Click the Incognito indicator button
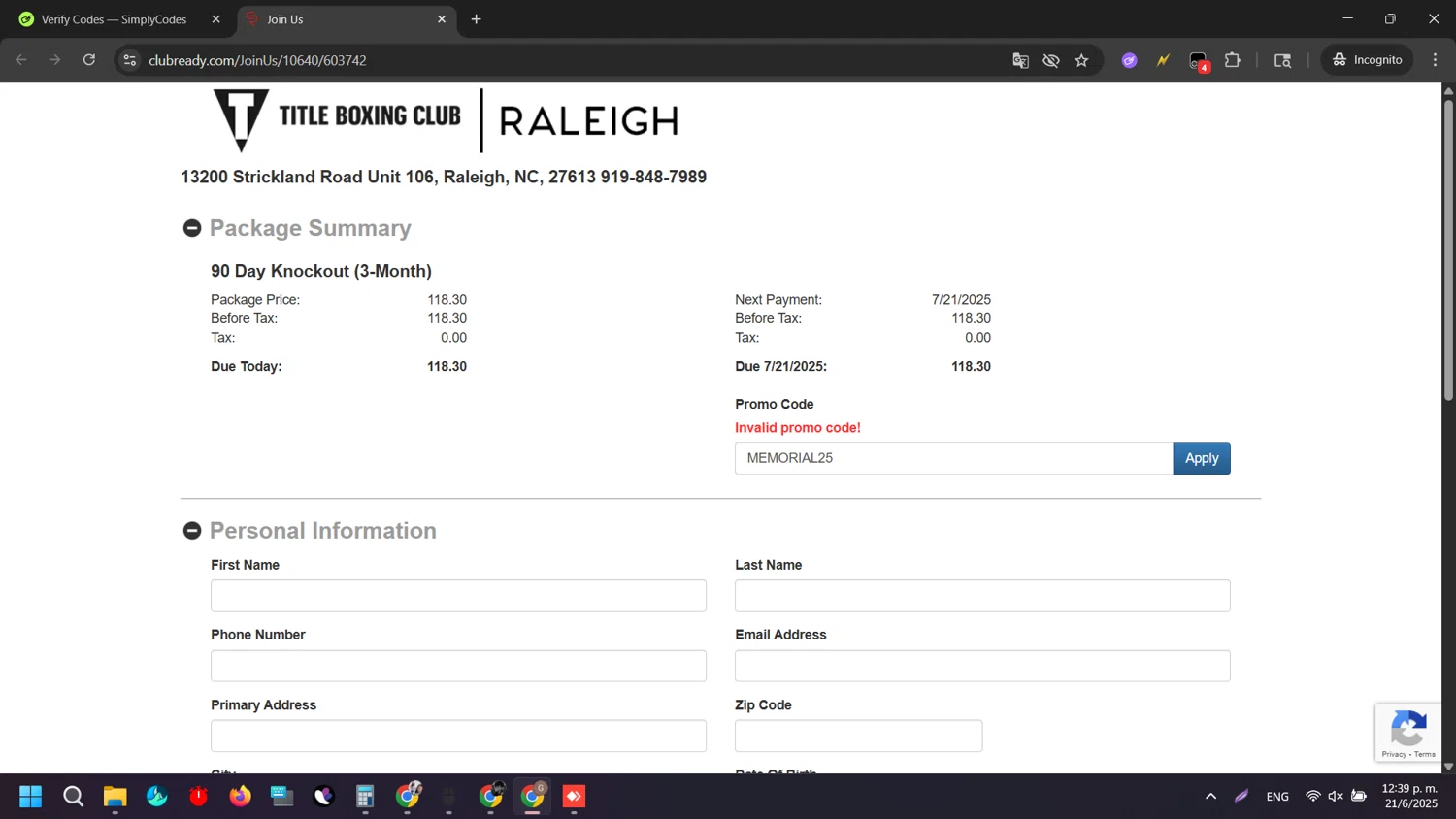Viewport: 1456px width, 819px height. [x=1367, y=60]
